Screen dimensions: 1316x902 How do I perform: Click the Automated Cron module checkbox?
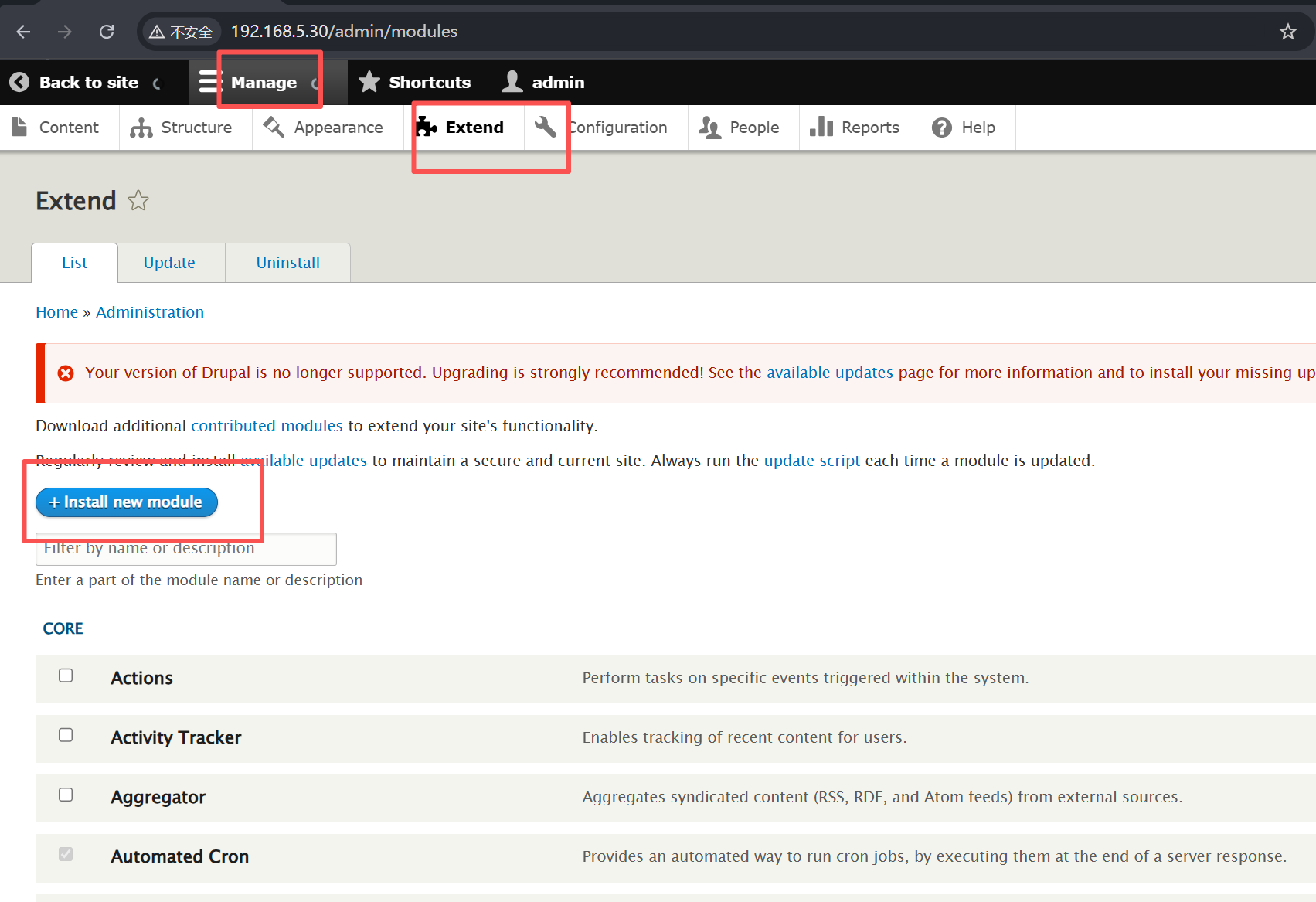(x=66, y=854)
